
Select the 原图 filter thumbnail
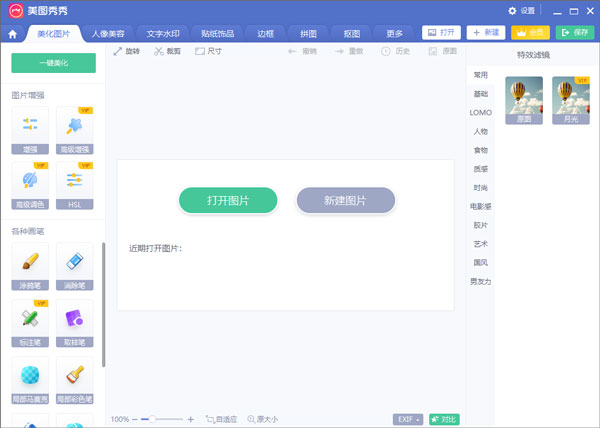coord(524,100)
